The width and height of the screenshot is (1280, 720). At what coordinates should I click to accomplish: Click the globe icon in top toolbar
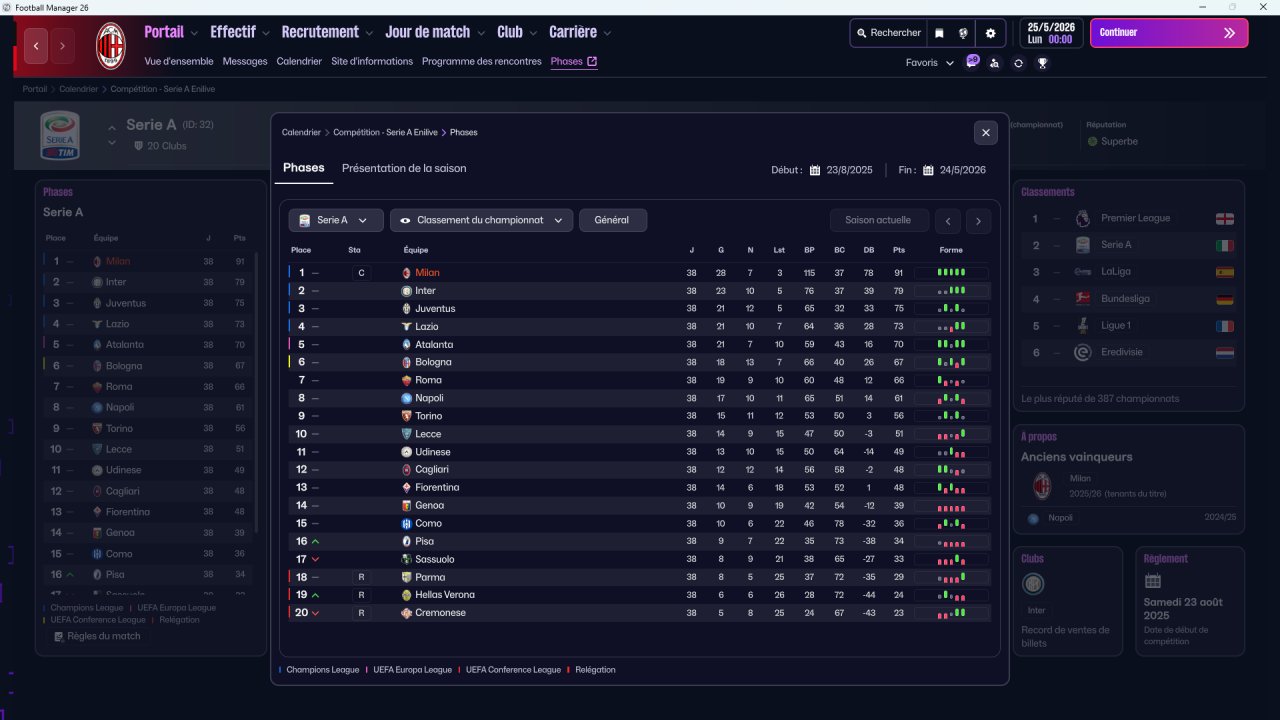(x=963, y=33)
